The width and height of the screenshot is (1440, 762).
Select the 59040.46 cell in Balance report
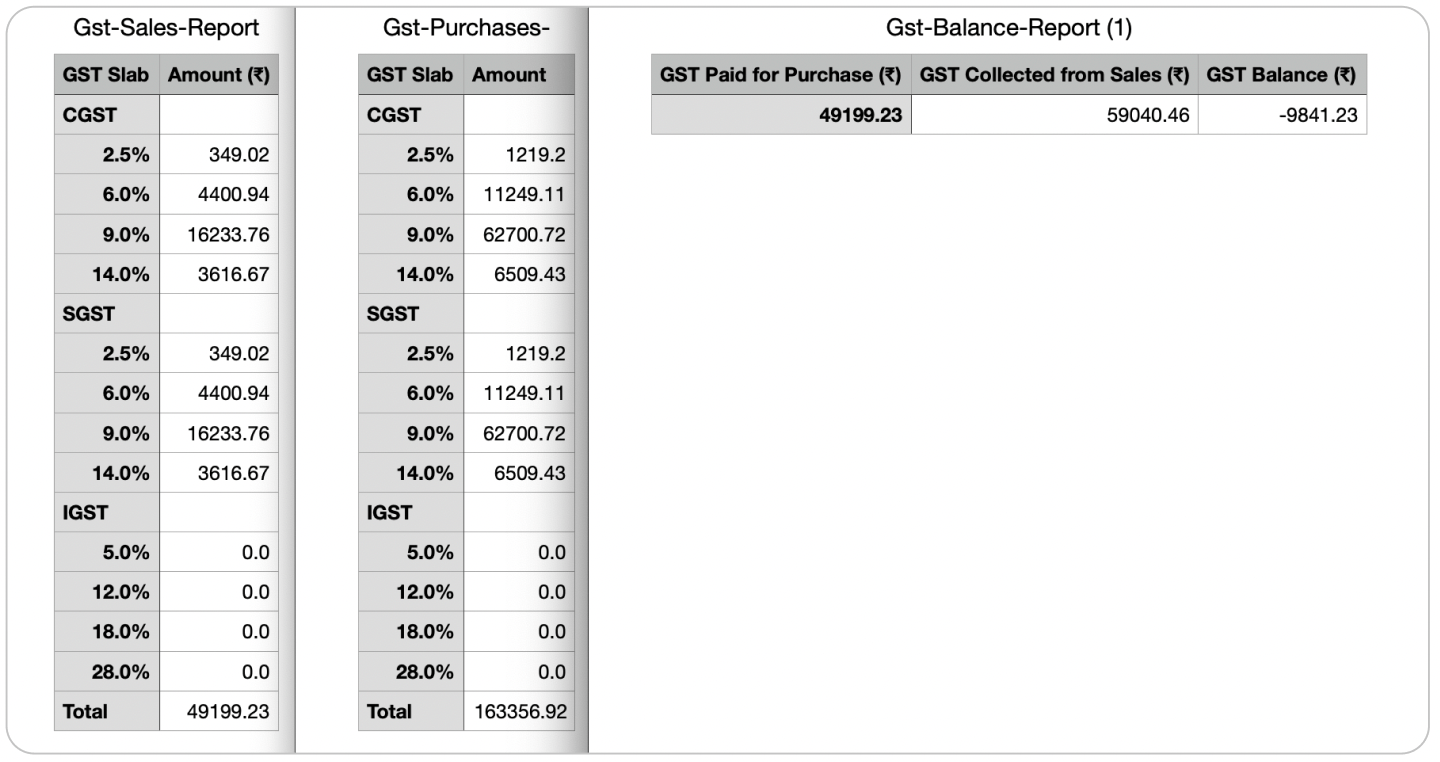(x=1054, y=115)
